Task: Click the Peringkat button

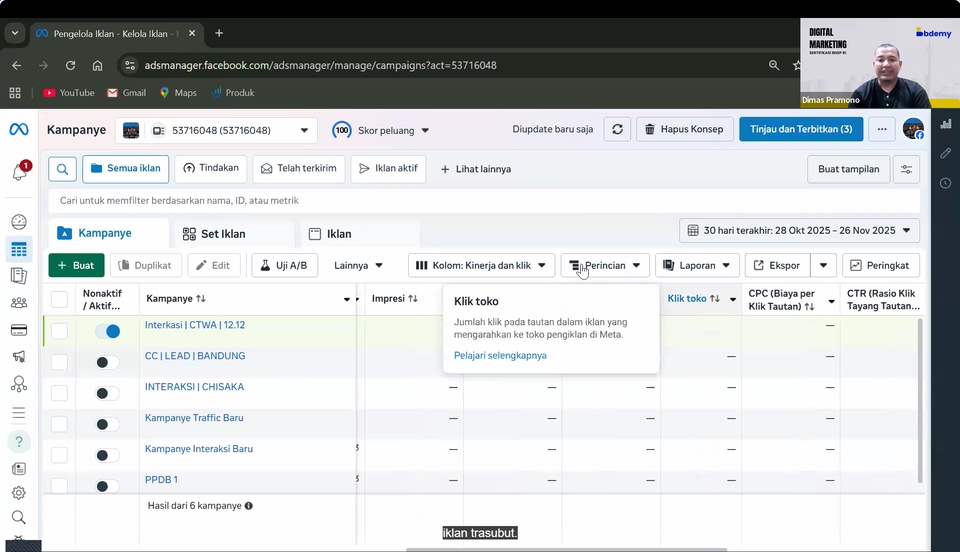Action: 880,266
